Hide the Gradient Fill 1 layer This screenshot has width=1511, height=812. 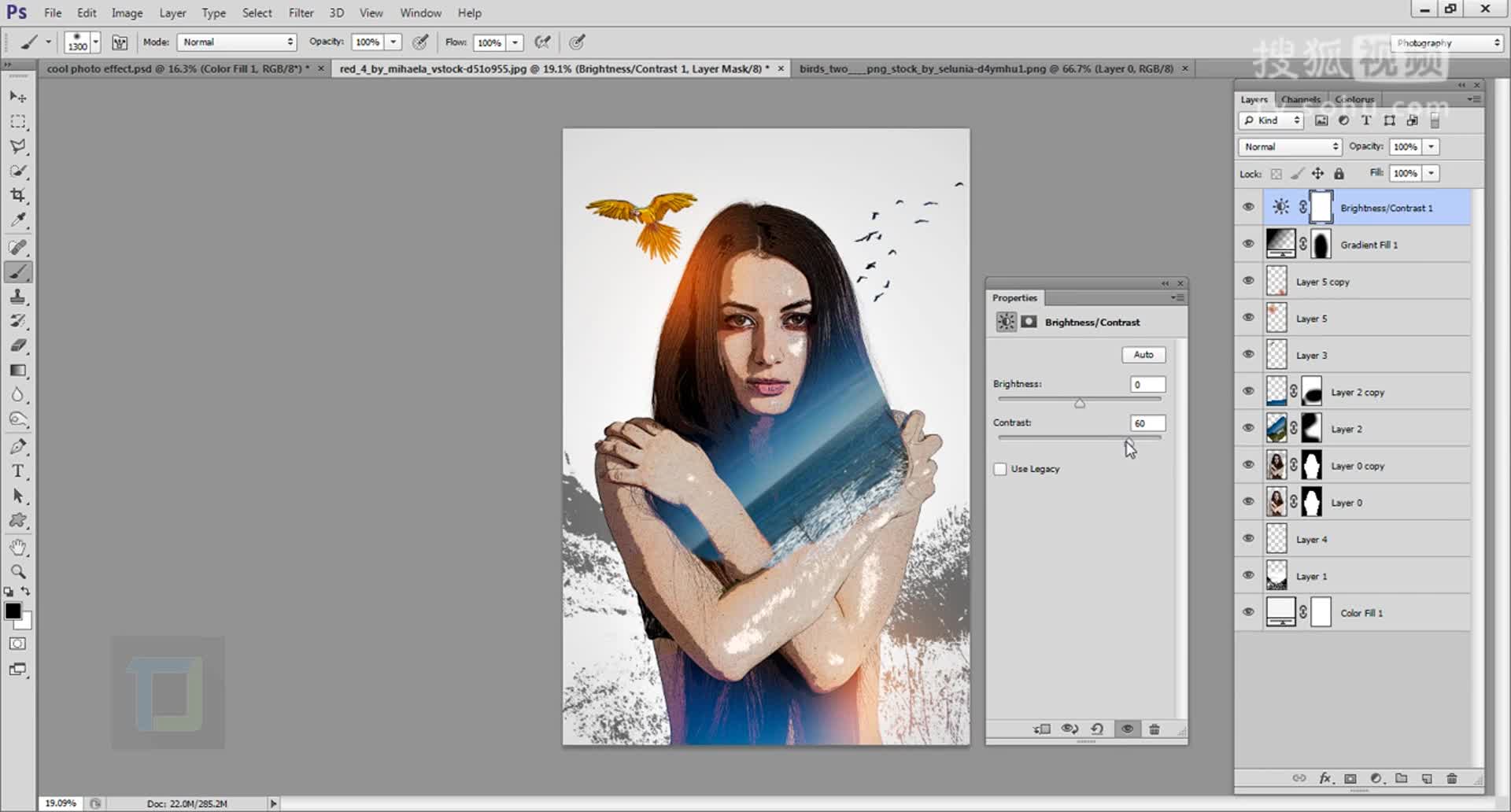tap(1248, 244)
